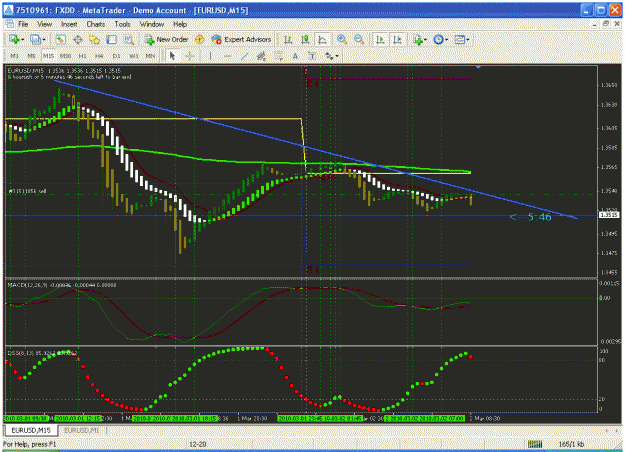Switch to the H1 timeframe

click(83, 56)
